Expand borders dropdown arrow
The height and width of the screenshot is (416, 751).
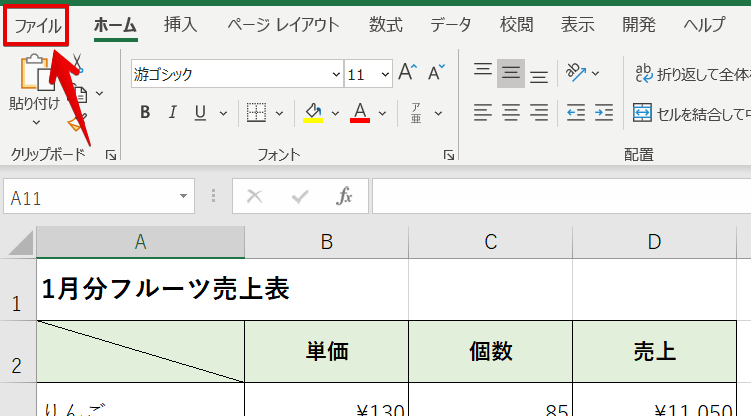(279, 113)
